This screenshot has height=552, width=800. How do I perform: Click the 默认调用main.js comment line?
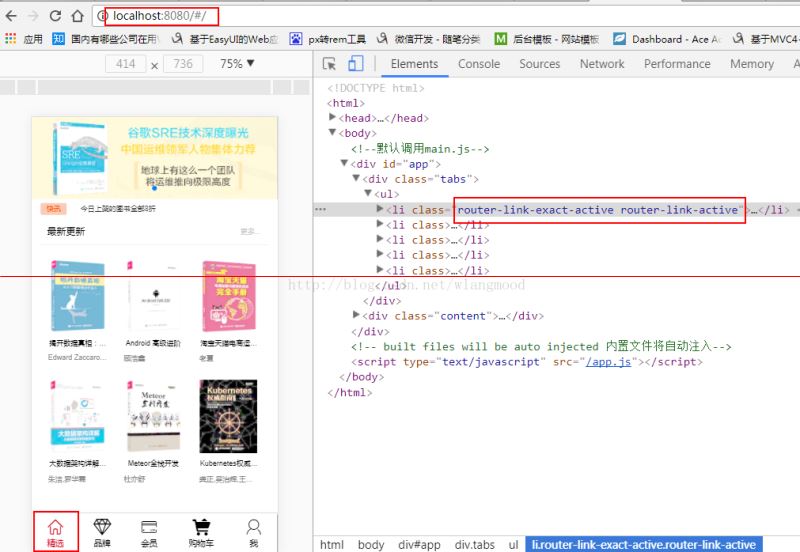[420, 148]
